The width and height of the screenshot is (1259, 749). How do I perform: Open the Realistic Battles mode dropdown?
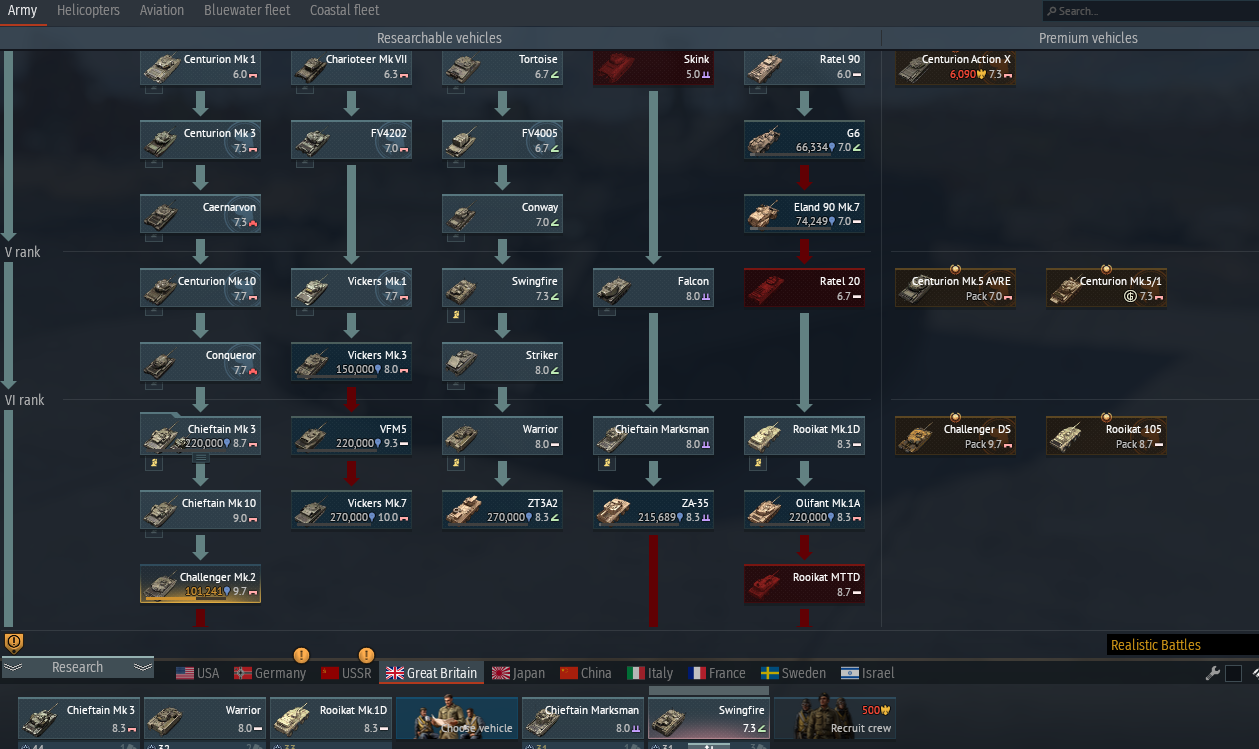[x=1182, y=645]
